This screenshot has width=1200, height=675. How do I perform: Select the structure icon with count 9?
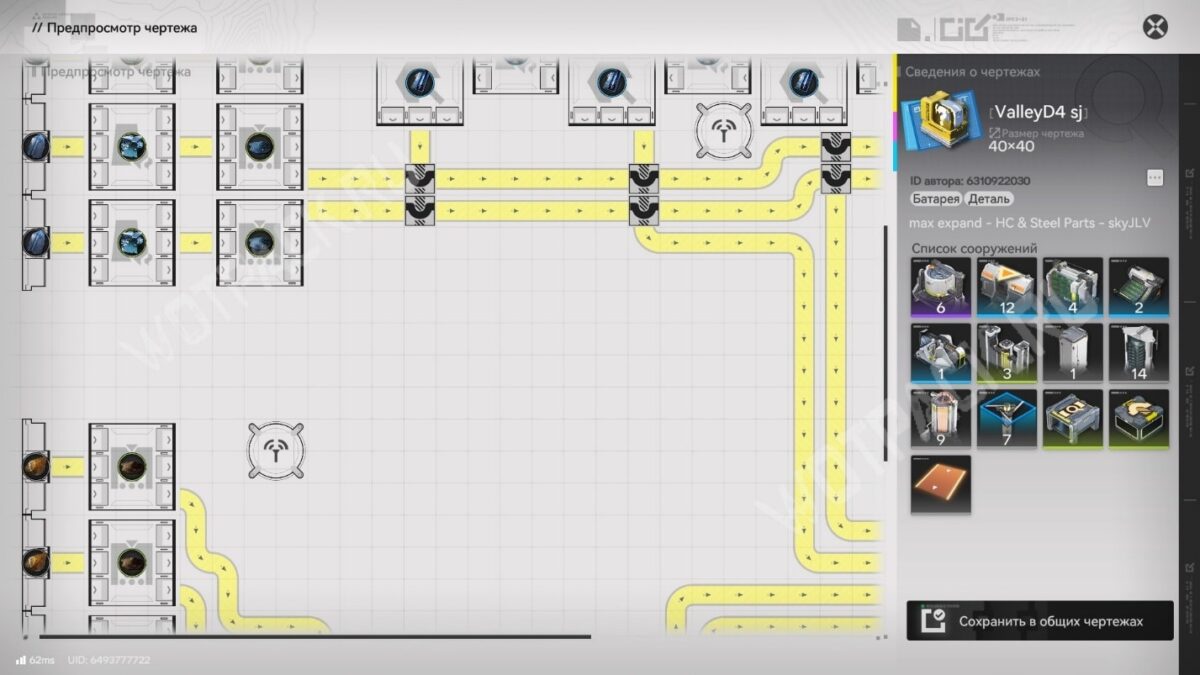(940, 418)
